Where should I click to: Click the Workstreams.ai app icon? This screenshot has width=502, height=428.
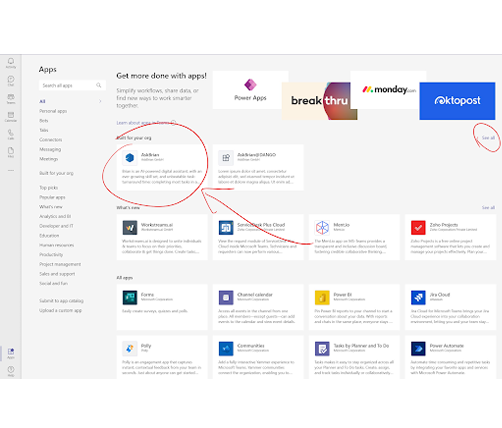[130, 228]
